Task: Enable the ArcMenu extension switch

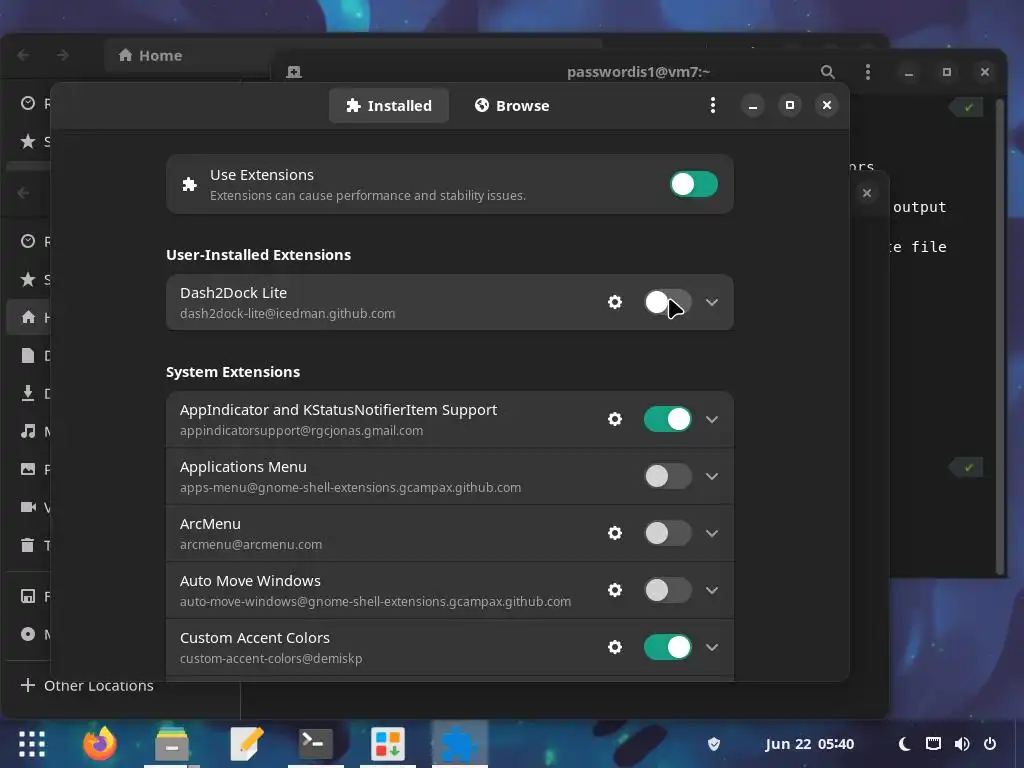Action: [667, 533]
